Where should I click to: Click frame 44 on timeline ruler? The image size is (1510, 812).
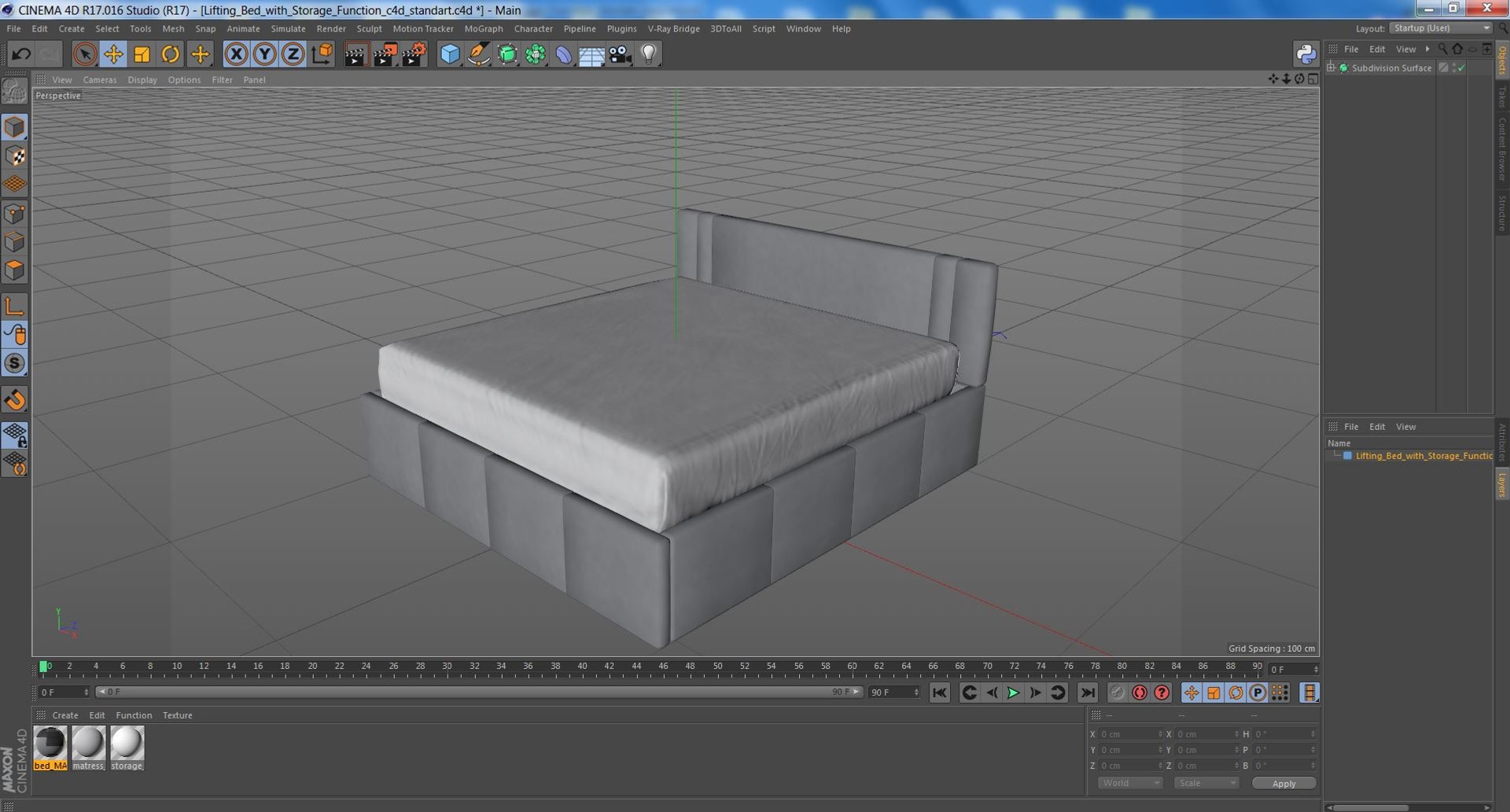(636, 667)
